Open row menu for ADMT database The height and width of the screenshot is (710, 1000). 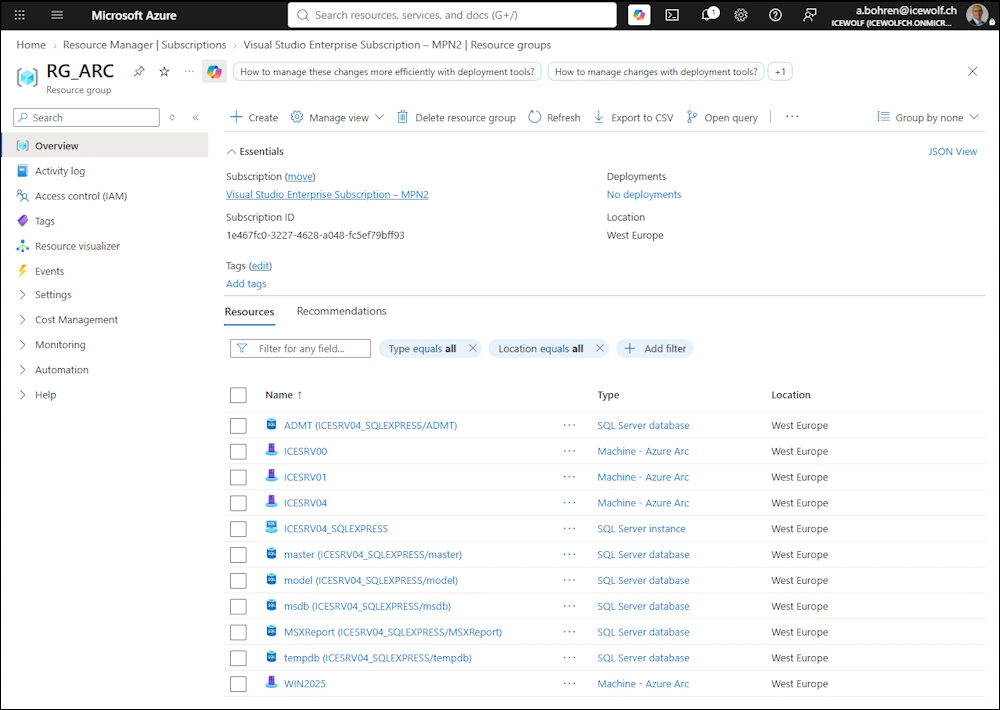[570, 425]
